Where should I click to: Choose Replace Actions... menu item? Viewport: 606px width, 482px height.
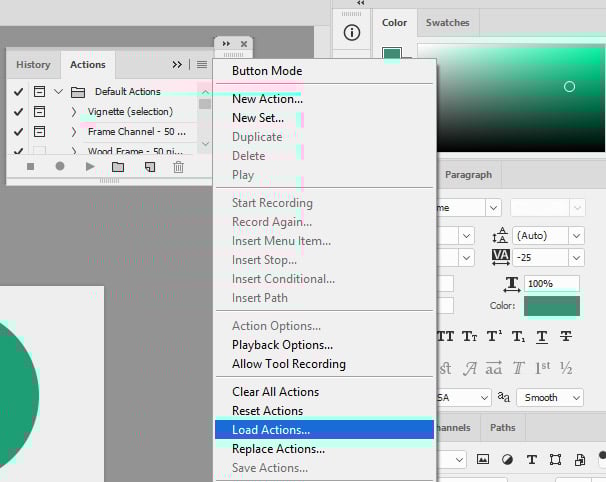pyautogui.click(x=278, y=449)
